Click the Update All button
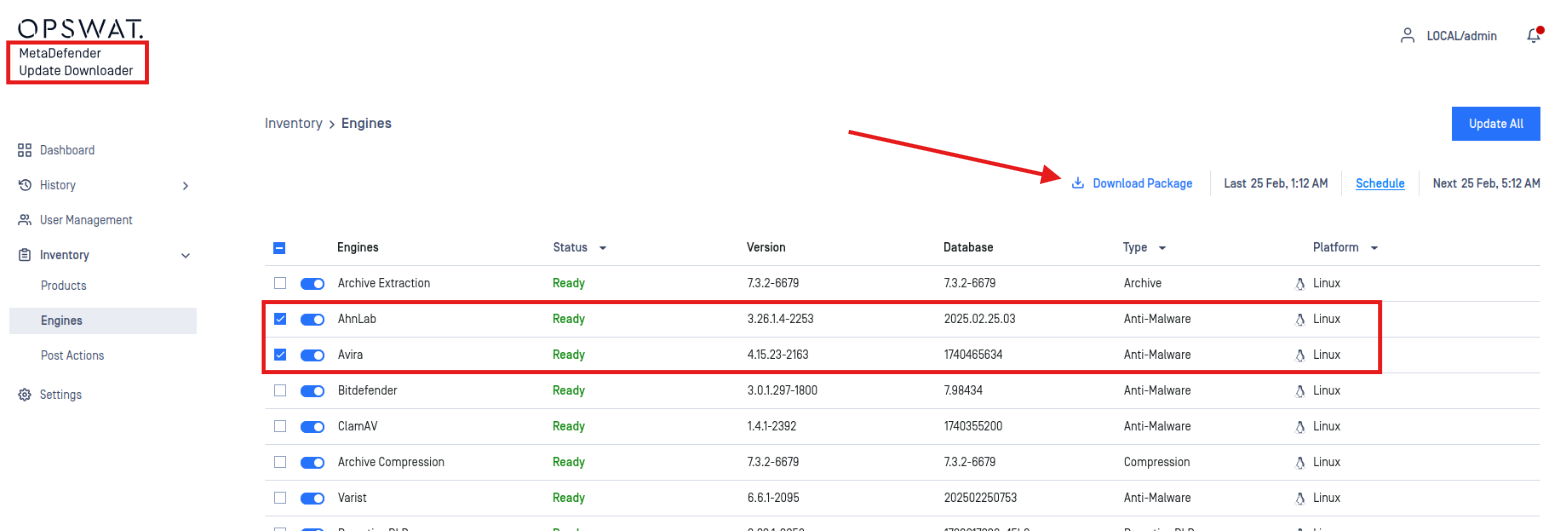1560x531 pixels. tap(1496, 124)
